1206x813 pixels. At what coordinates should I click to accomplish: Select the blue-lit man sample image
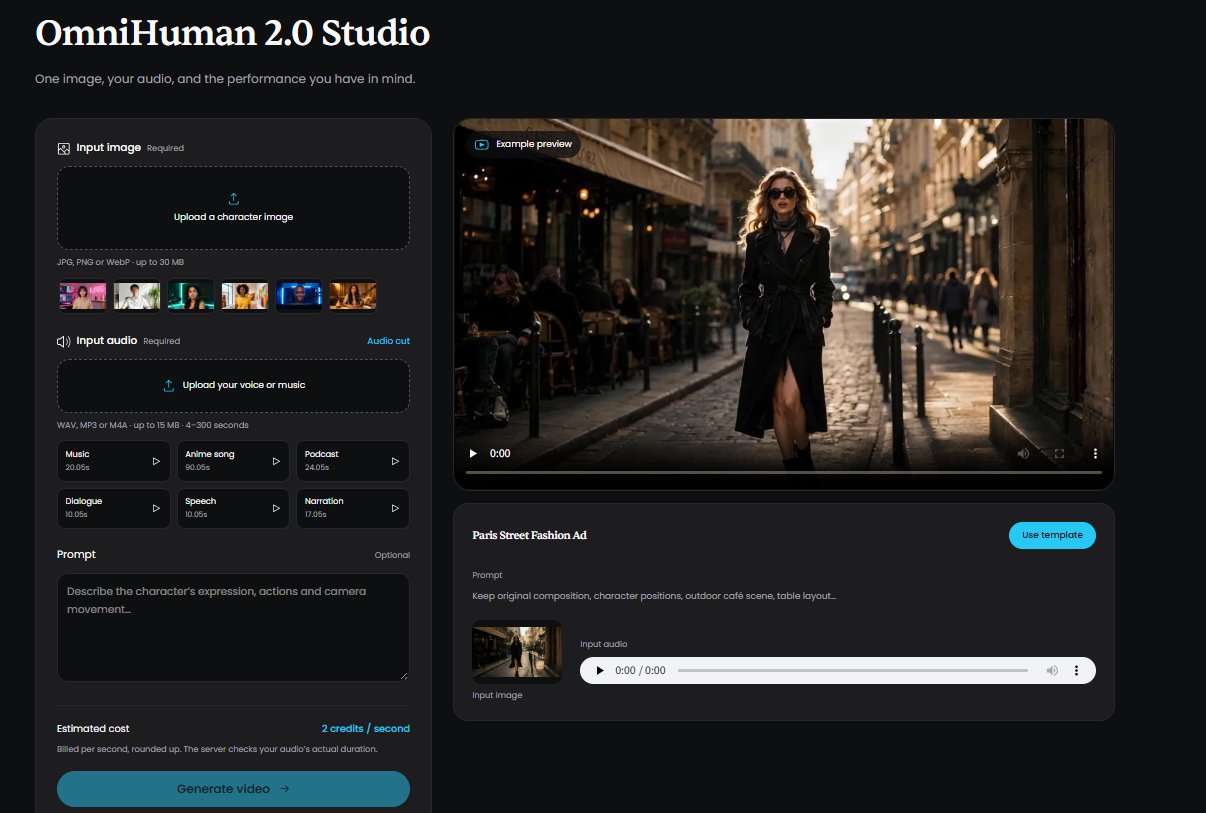[299, 296]
